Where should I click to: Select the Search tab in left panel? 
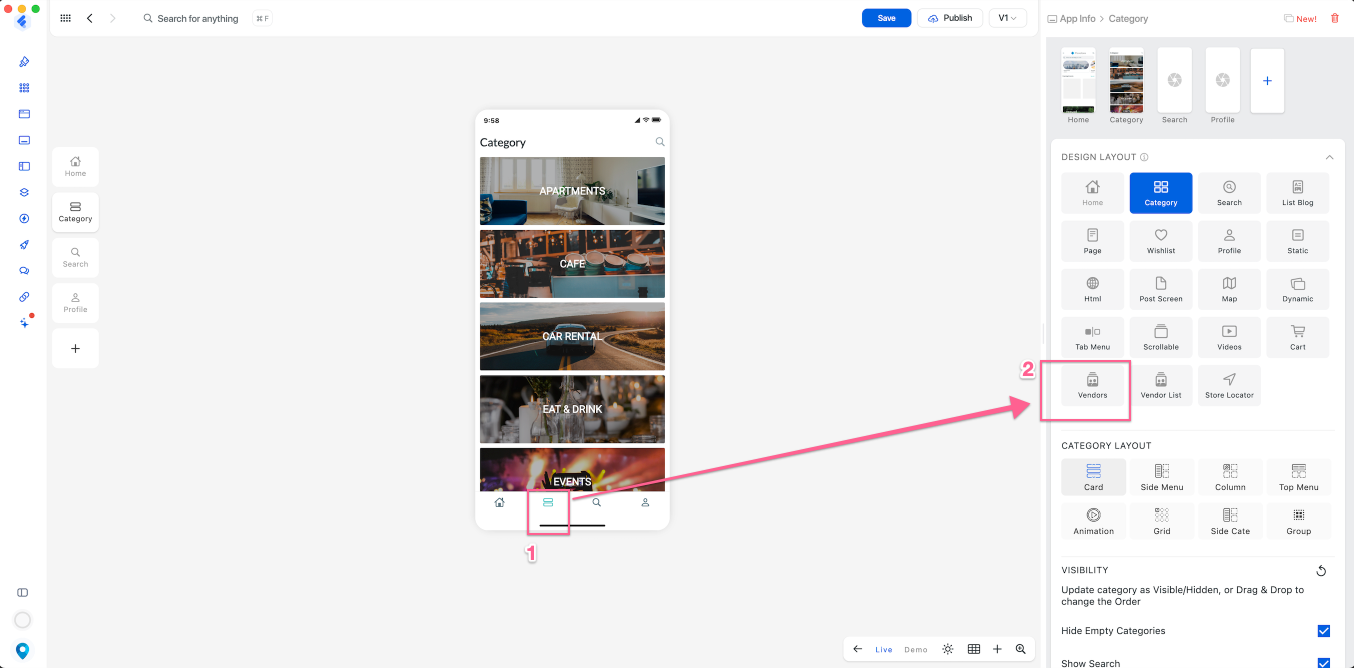coord(75,257)
